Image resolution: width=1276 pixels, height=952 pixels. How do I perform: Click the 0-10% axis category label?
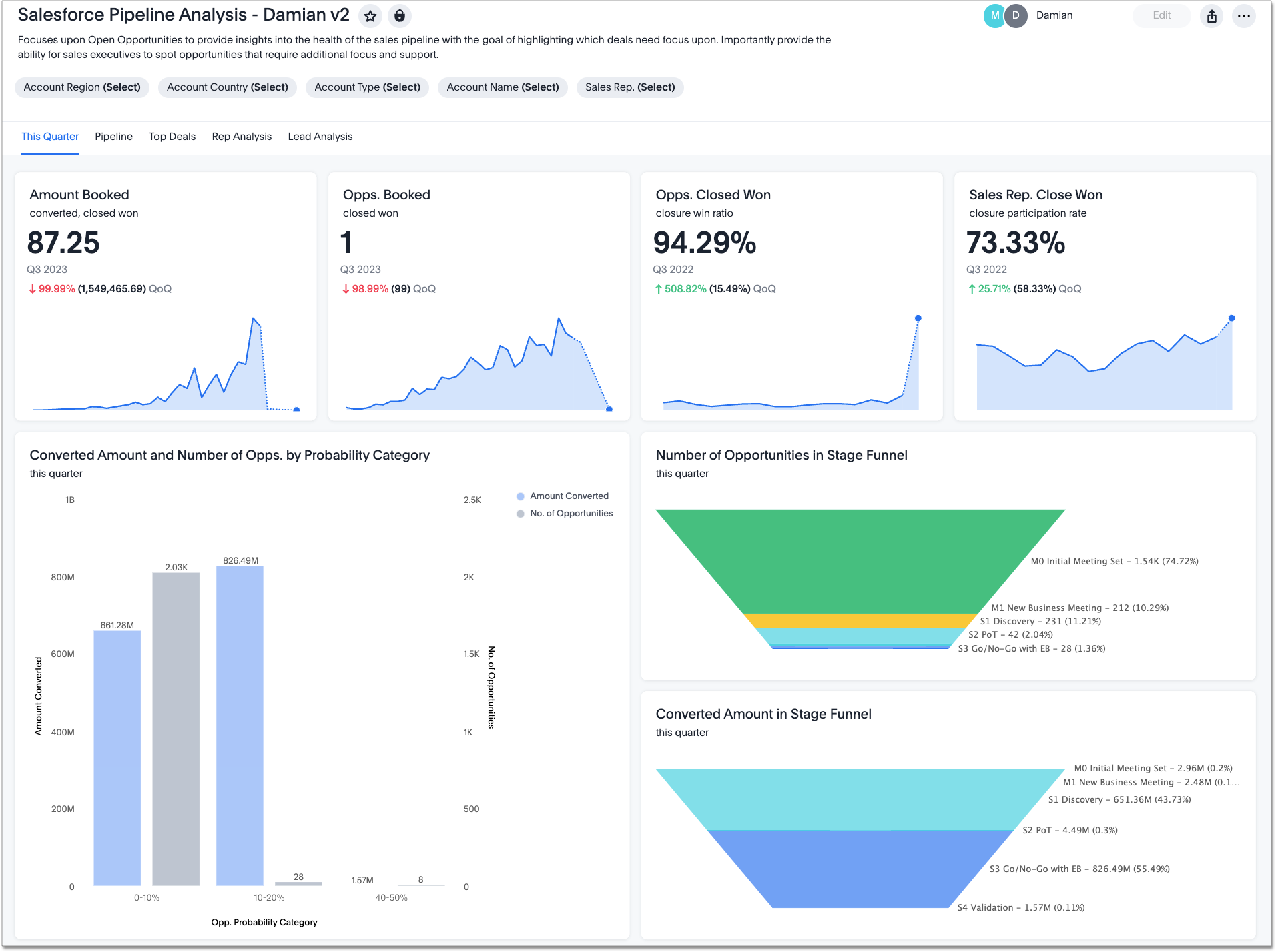point(147,898)
